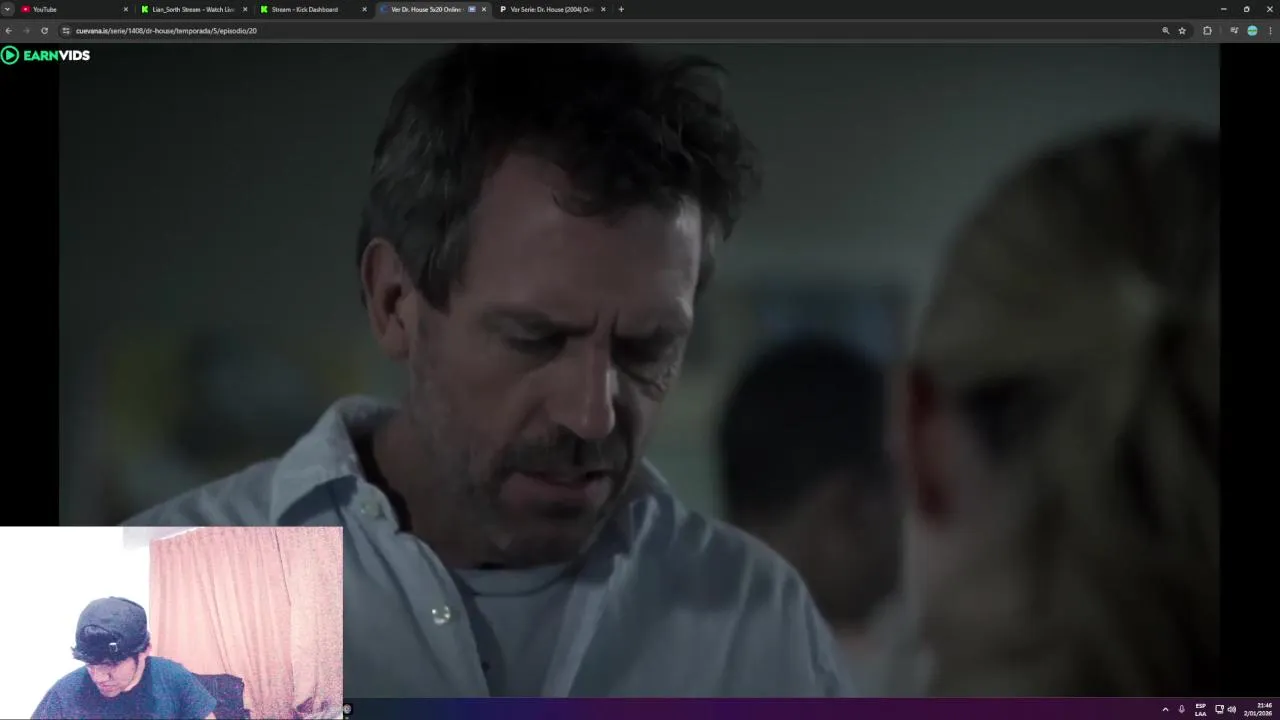Reload the cuevana page
The image size is (1280, 720).
tap(44, 31)
